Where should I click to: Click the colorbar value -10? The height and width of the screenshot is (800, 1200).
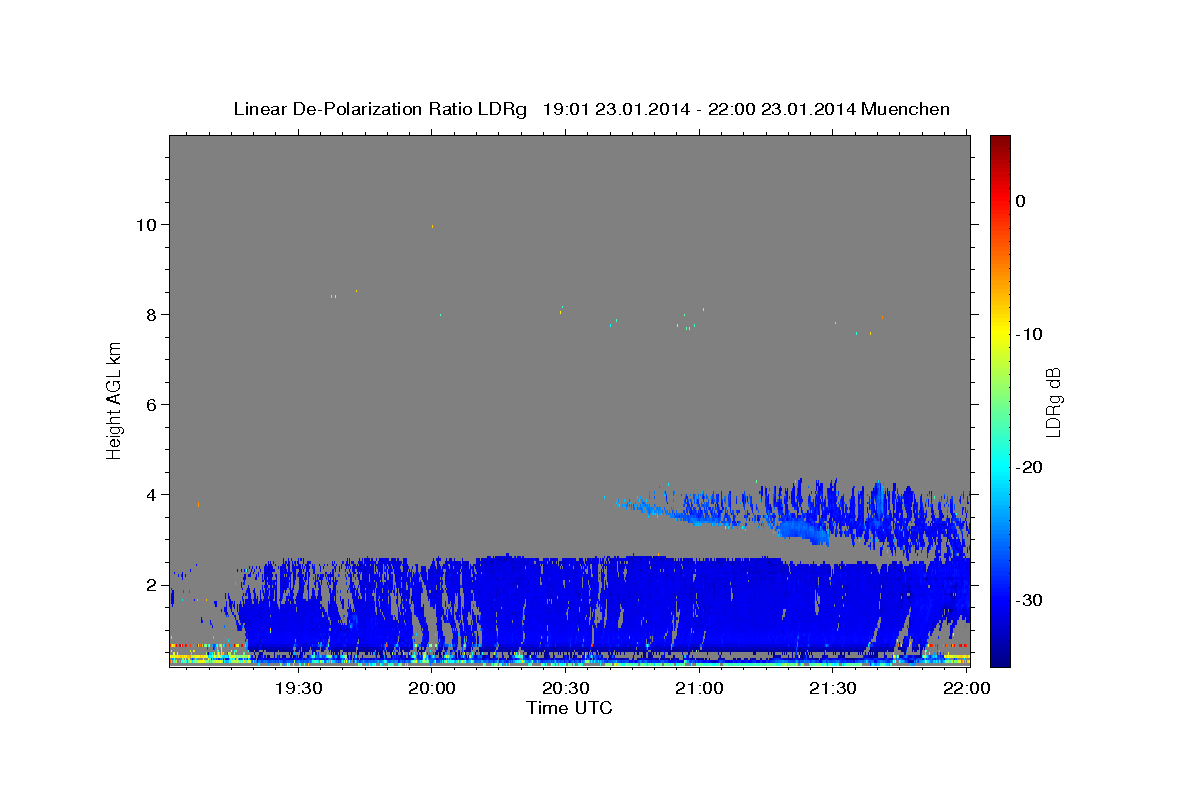(x=1029, y=334)
